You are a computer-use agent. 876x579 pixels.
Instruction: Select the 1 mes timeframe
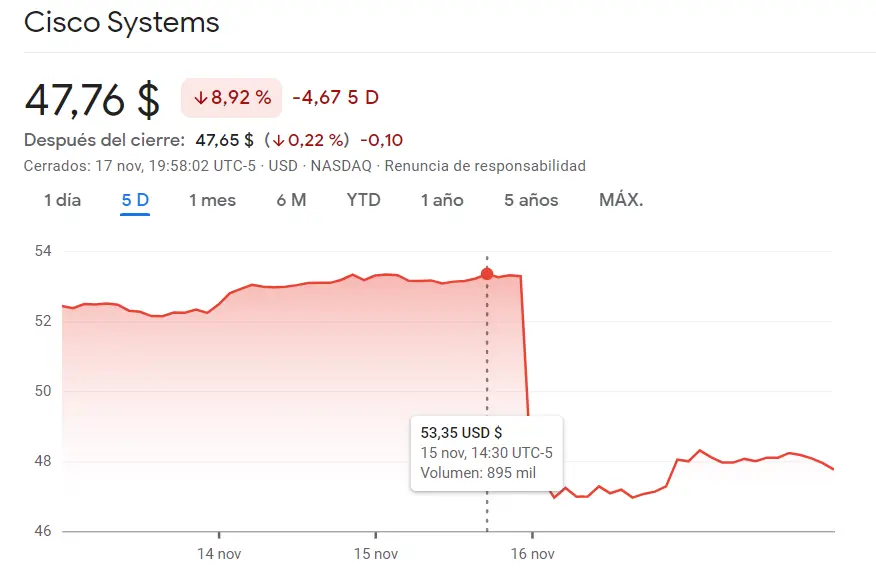click(x=212, y=200)
